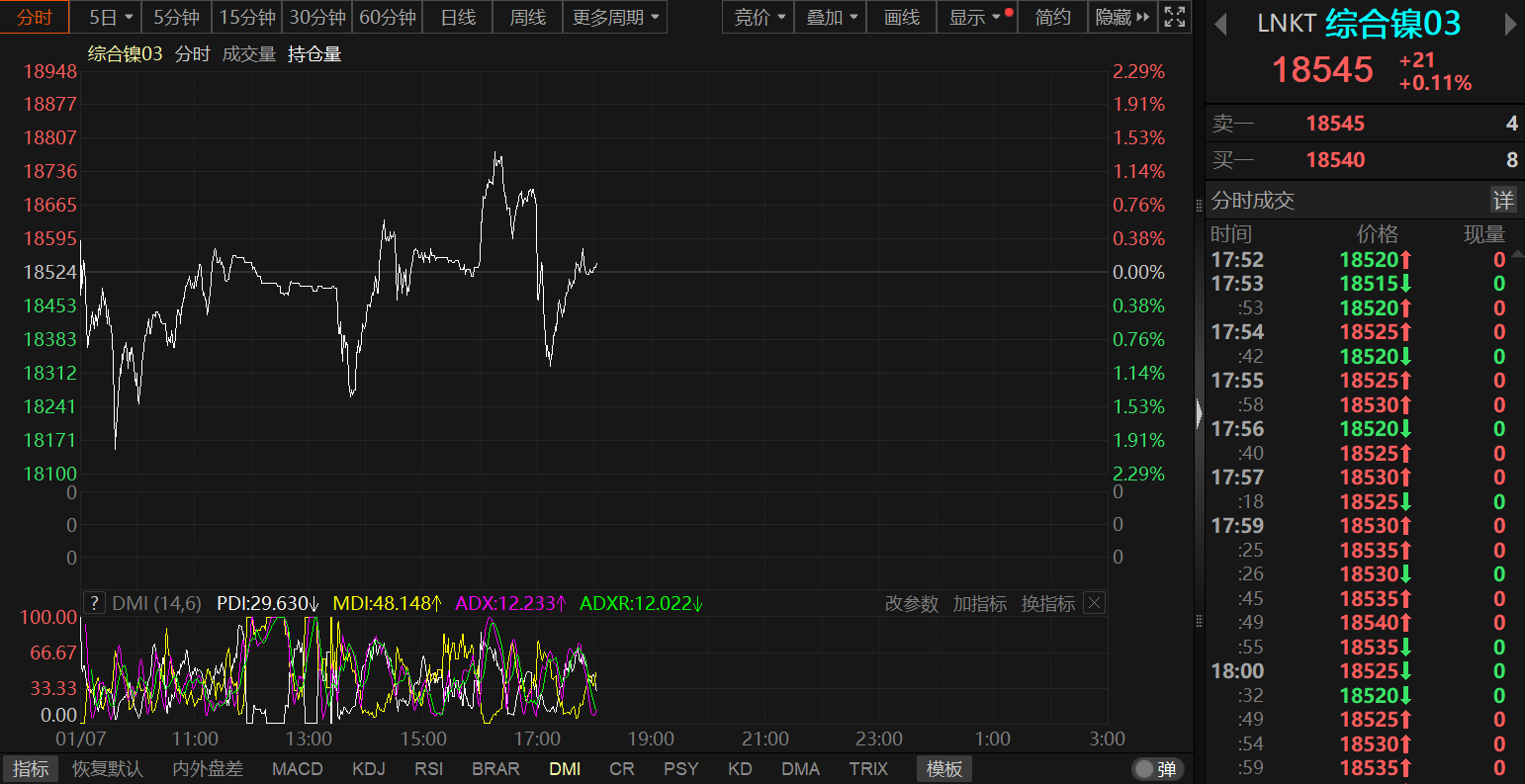This screenshot has height=784, width=1525.
Task: Select the MACD indicator tab
Action: tap(297, 769)
